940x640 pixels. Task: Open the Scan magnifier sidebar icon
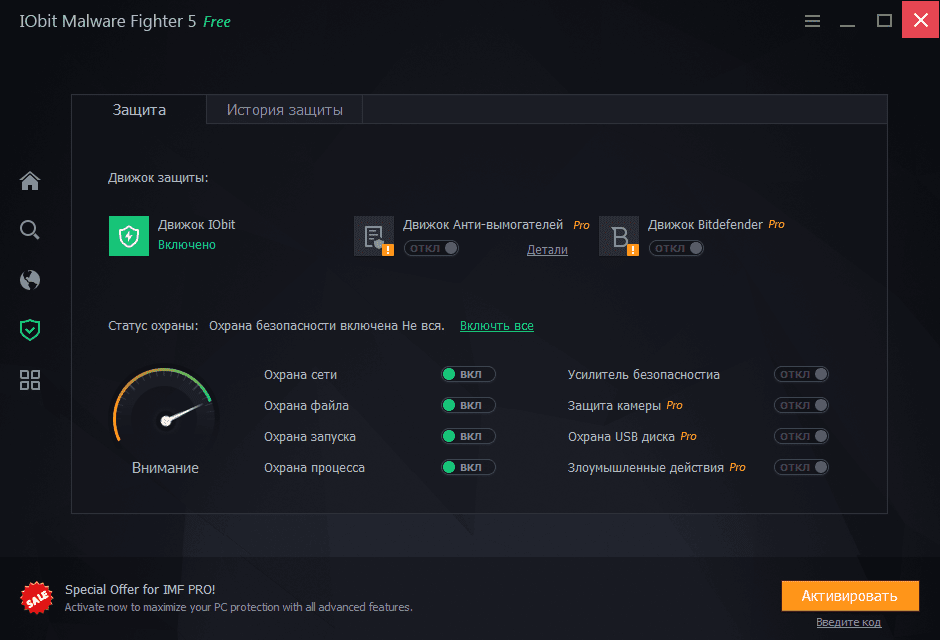pyautogui.click(x=30, y=230)
